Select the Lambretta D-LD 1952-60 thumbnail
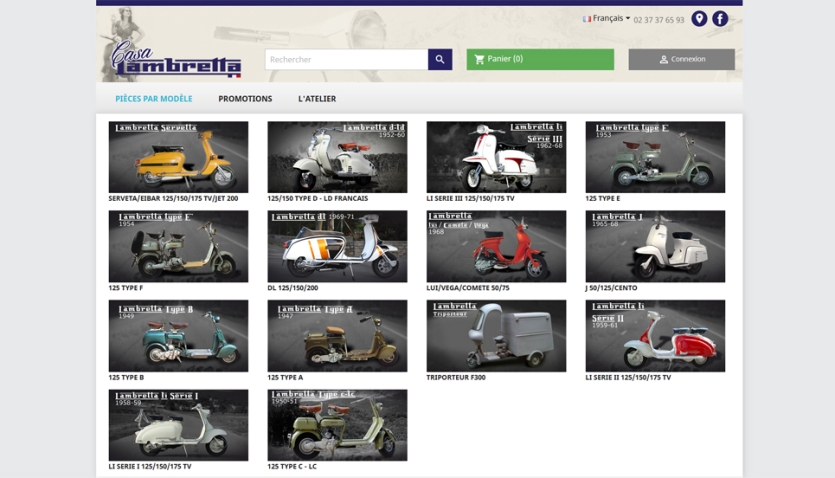The height and width of the screenshot is (478, 835). coord(337,157)
